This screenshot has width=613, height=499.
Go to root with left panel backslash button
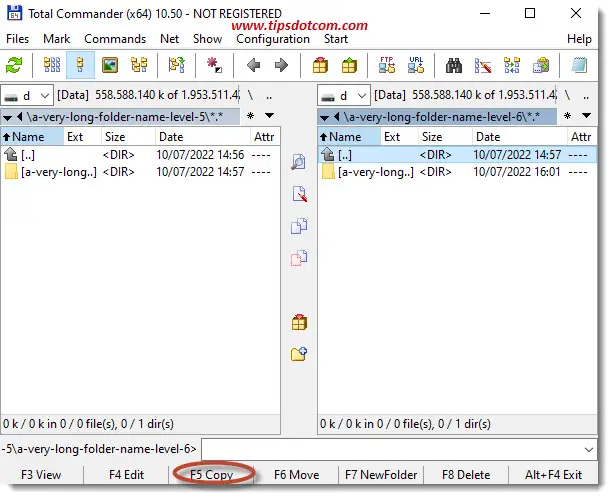click(x=251, y=95)
